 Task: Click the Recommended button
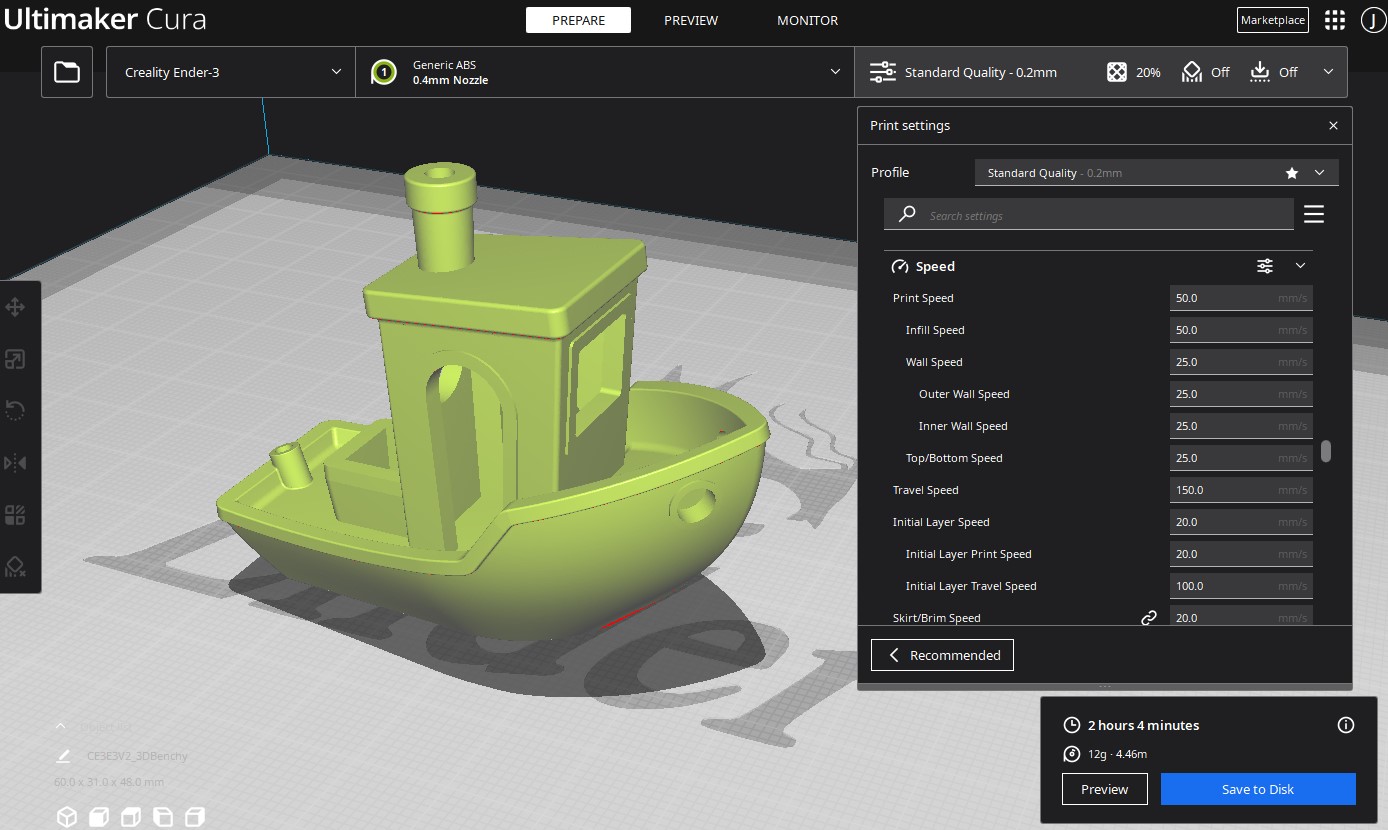[942, 655]
